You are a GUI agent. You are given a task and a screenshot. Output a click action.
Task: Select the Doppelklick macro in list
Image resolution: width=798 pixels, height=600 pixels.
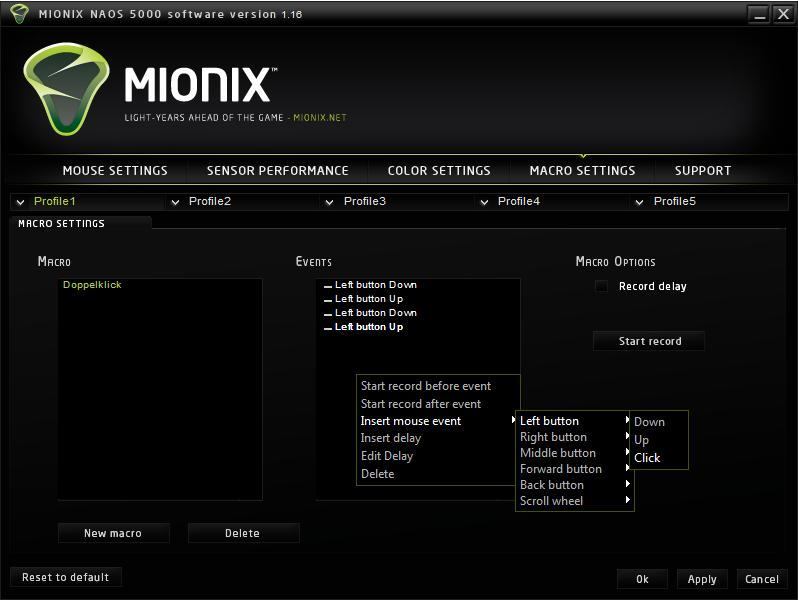92,284
